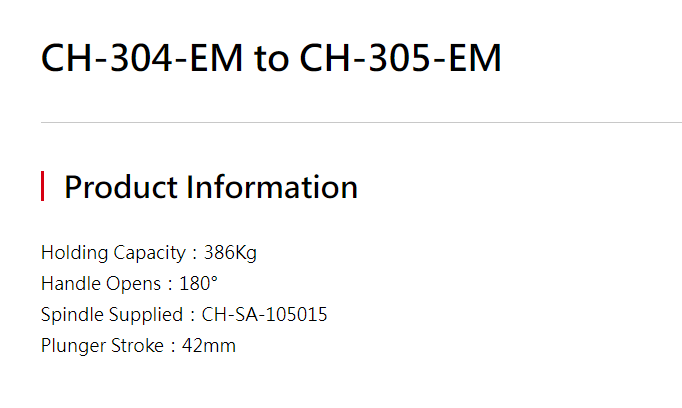
Task: Select the Holding Capacity label
Action: (114, 253)
